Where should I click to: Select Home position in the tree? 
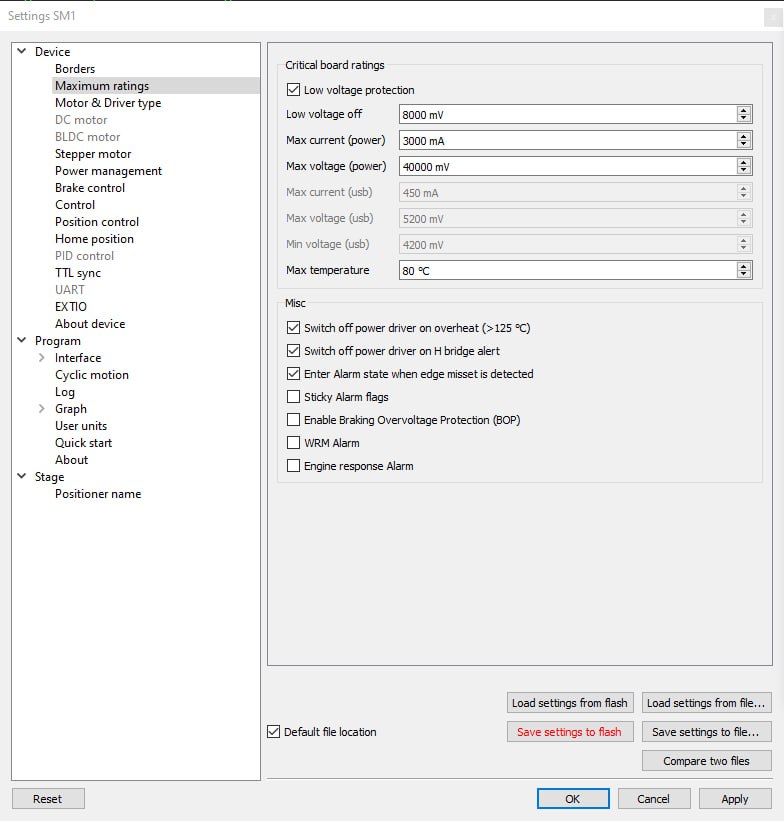click(94, 239)
